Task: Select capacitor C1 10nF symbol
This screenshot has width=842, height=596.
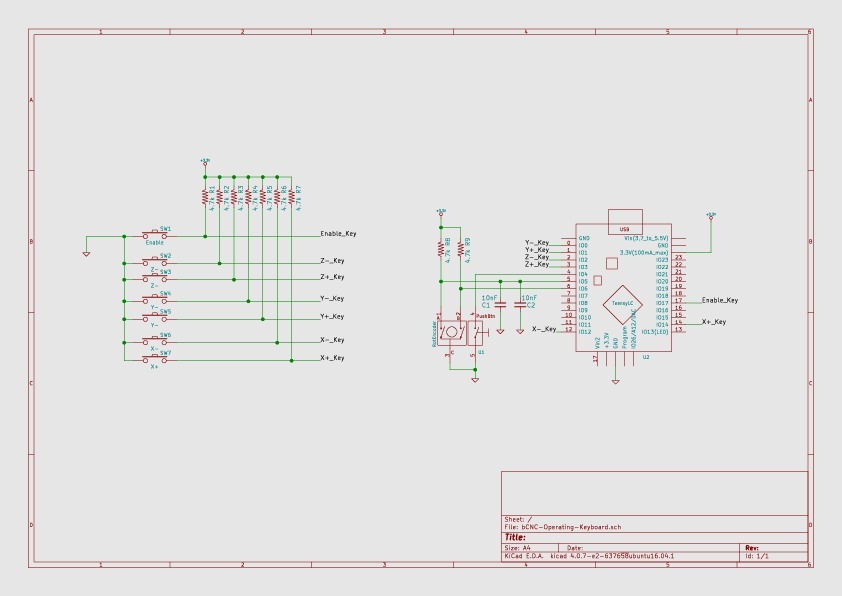Action: pyautogui.click(x=500, y=304)
